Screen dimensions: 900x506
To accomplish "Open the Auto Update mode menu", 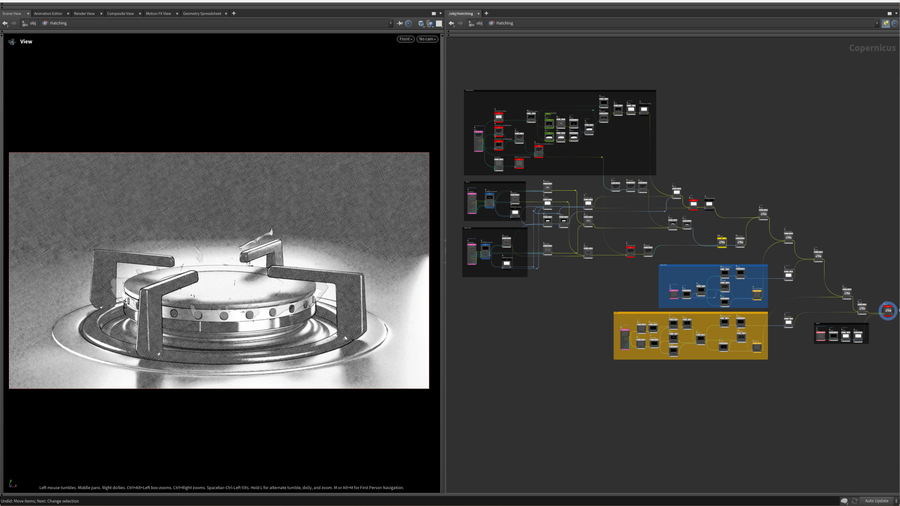I will [x=877, y=500].
